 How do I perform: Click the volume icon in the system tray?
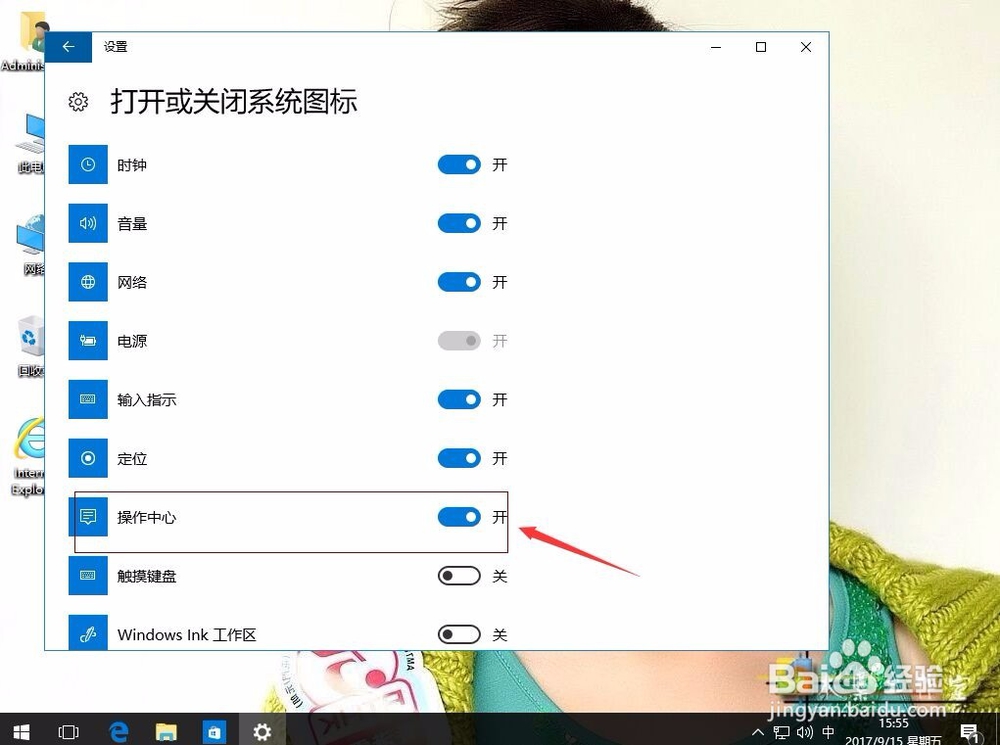click(x=805, y=731)
